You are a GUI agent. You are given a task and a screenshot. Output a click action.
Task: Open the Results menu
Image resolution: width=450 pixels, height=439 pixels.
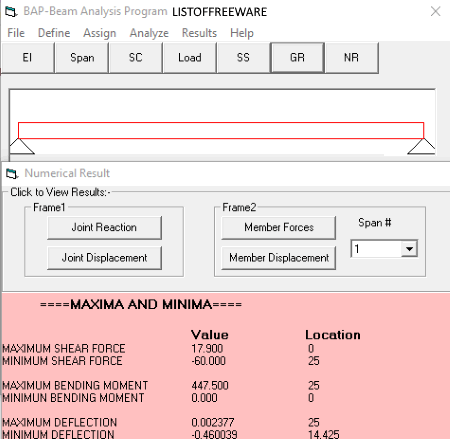199,33
